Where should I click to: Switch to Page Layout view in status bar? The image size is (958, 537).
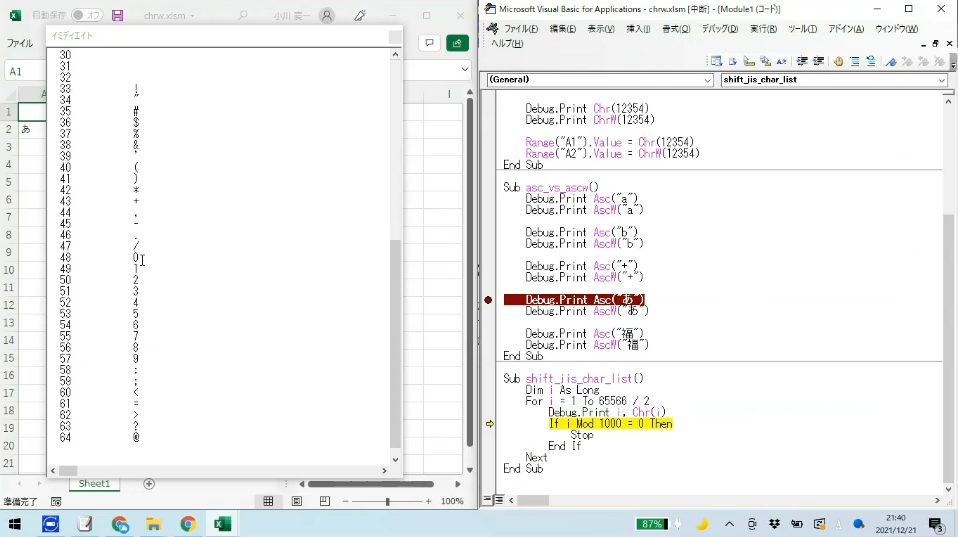pyautogui.click(x=295, y=501)
